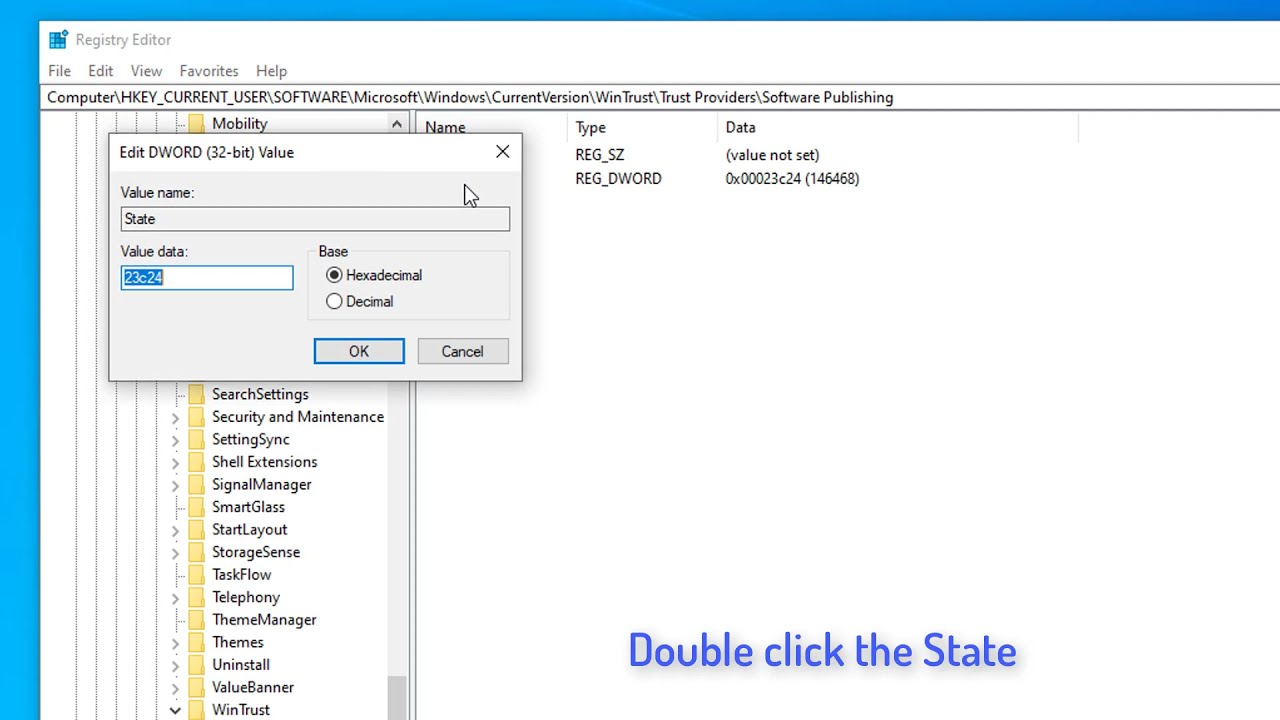
Task: Expand the Themes key
Action: (175, 642)
